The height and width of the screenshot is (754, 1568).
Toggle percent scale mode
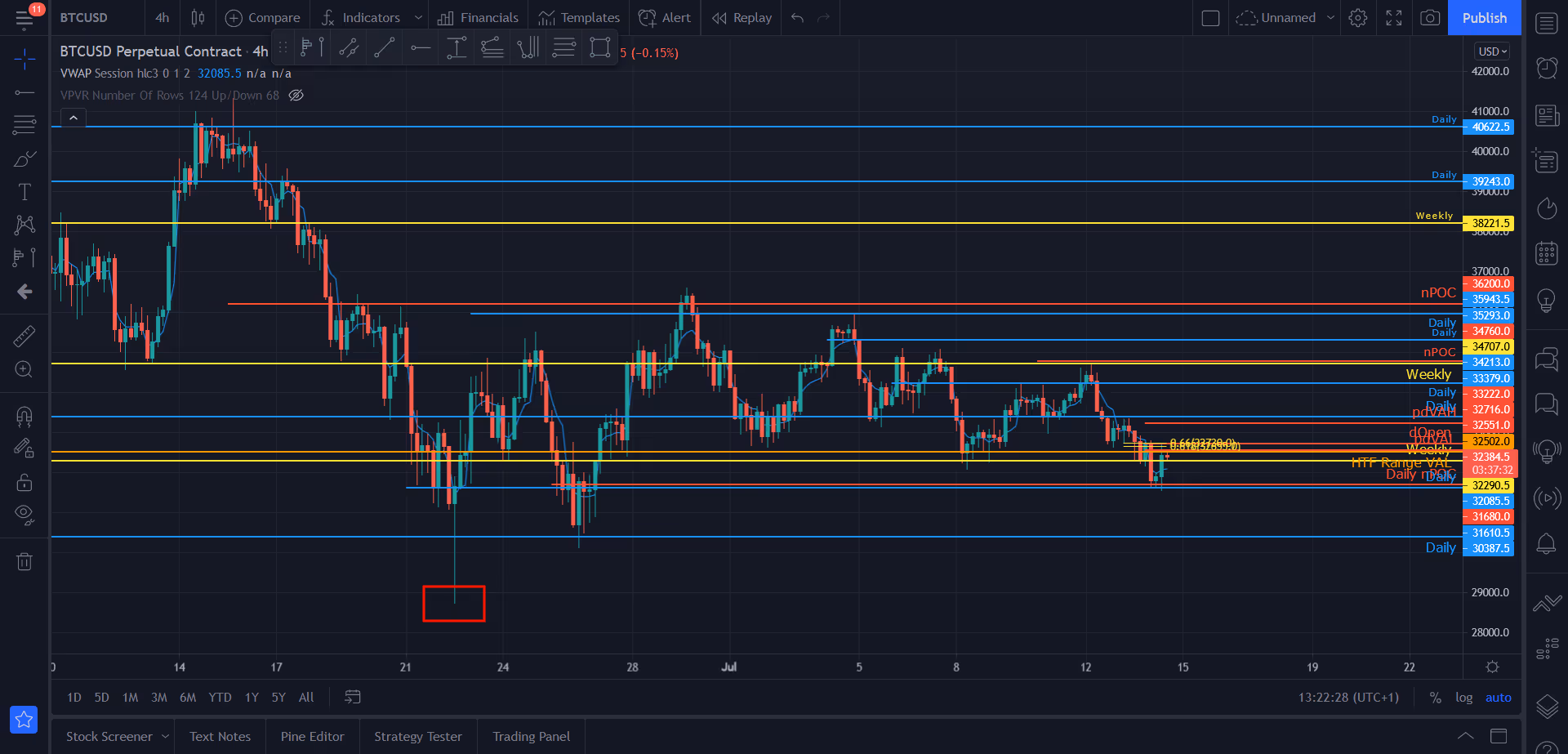1435,698
